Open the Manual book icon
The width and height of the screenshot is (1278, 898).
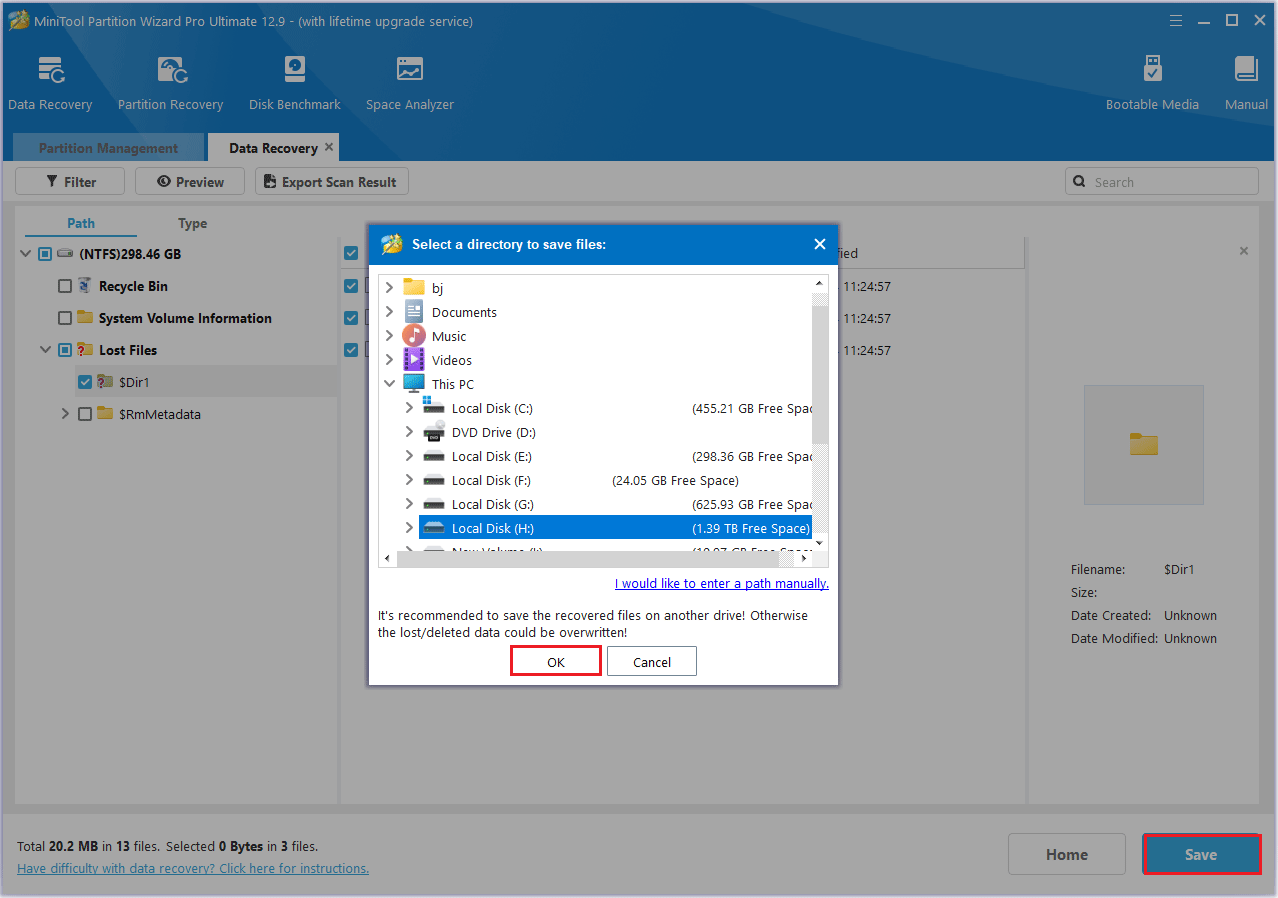click(x=1245, y=72)
